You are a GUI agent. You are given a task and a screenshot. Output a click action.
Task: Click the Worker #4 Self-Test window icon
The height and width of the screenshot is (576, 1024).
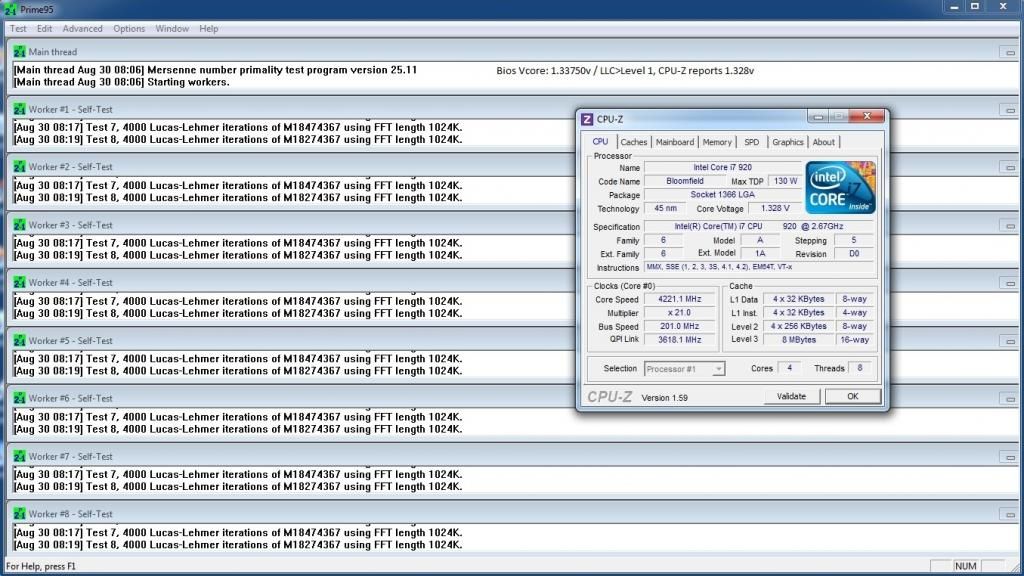point(19,282)
